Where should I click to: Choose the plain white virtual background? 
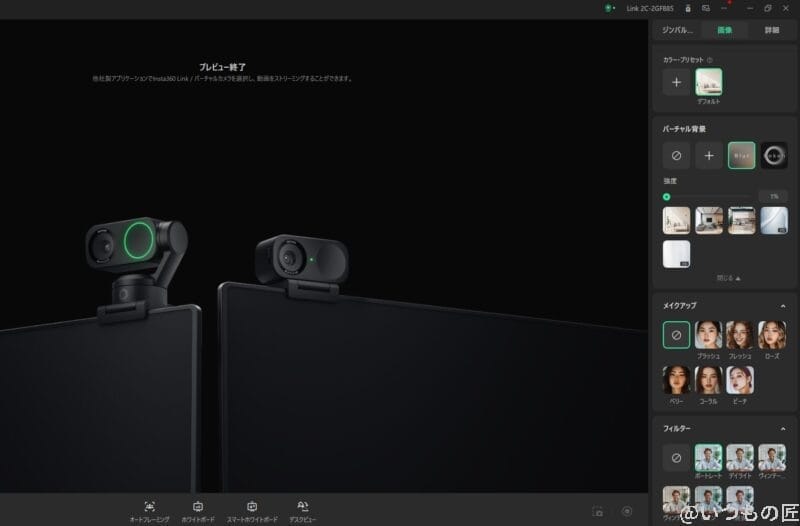[x=676, y=254]
